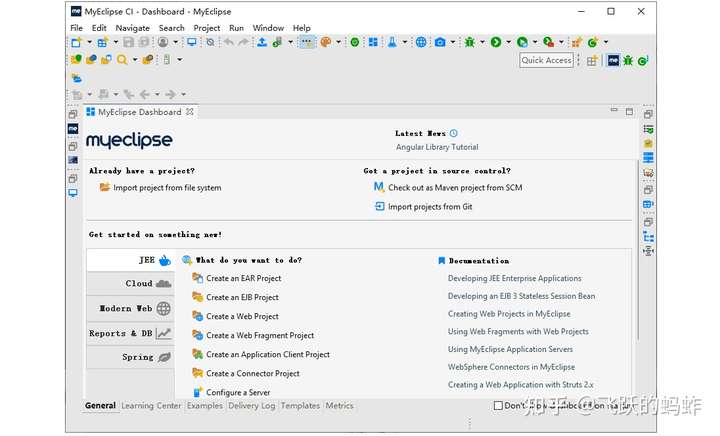
Task: Click Create an EAR Project link
Action: click(243, 279)
